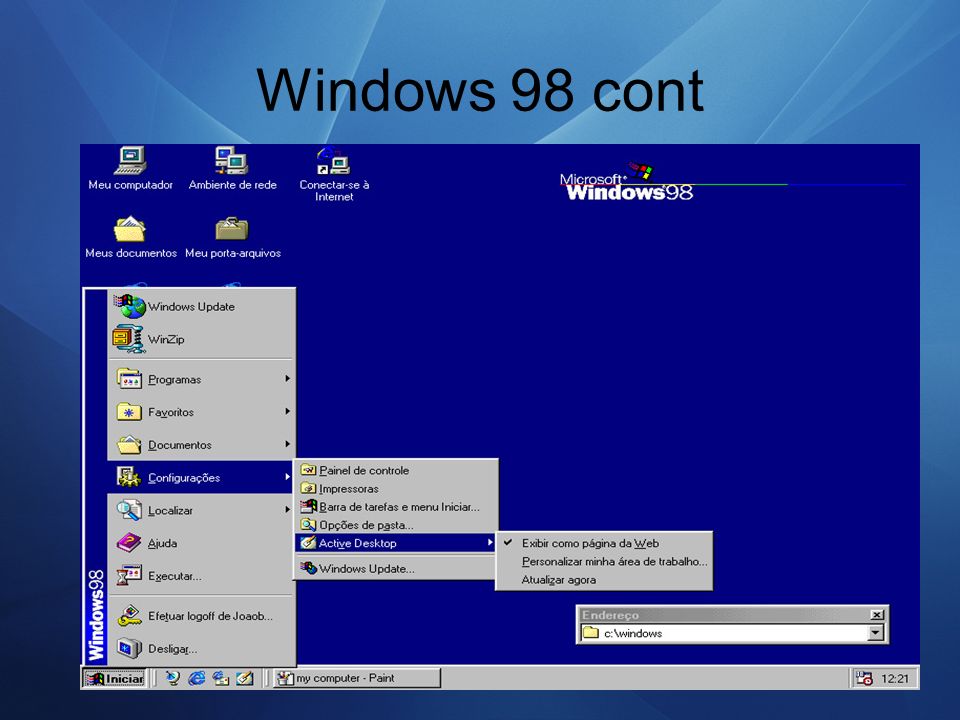Click the Barra de tarefas settings icon
Screen dimensions: 960x720
click(x=309, y=507)
